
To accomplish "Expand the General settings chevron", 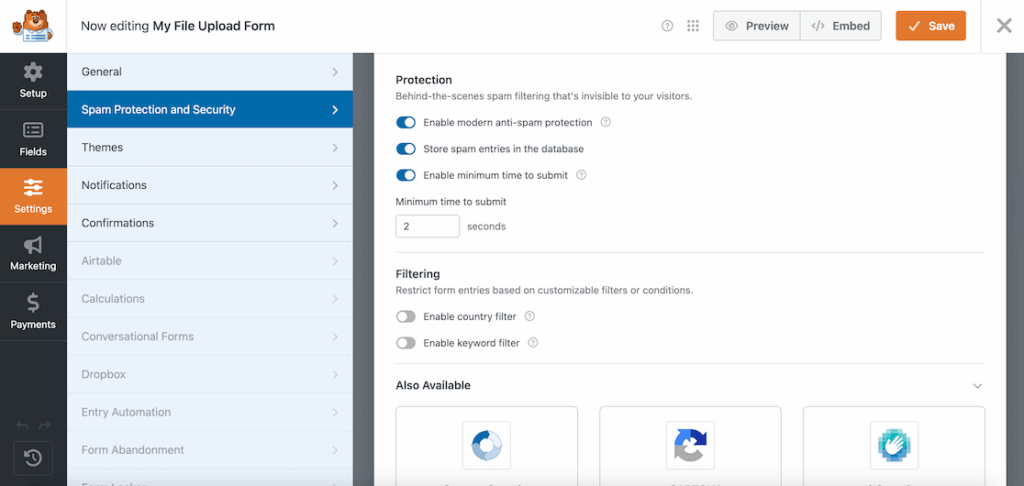I will click(334, 72).
